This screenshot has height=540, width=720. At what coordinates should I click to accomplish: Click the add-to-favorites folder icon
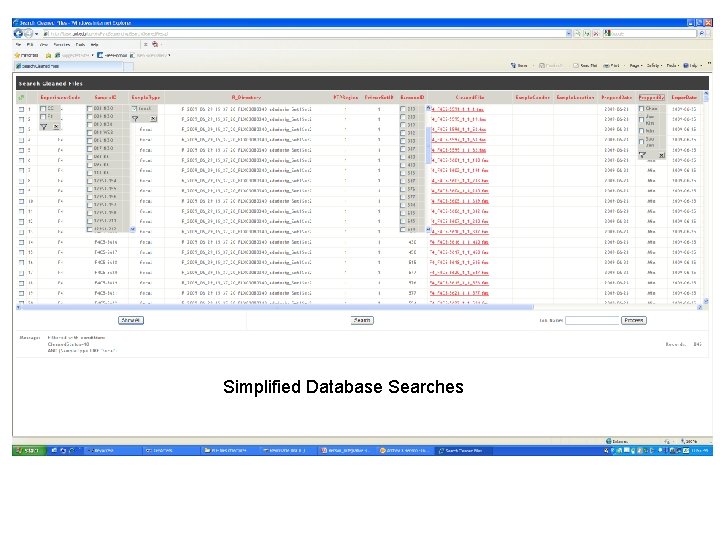[x=48, y=55]
